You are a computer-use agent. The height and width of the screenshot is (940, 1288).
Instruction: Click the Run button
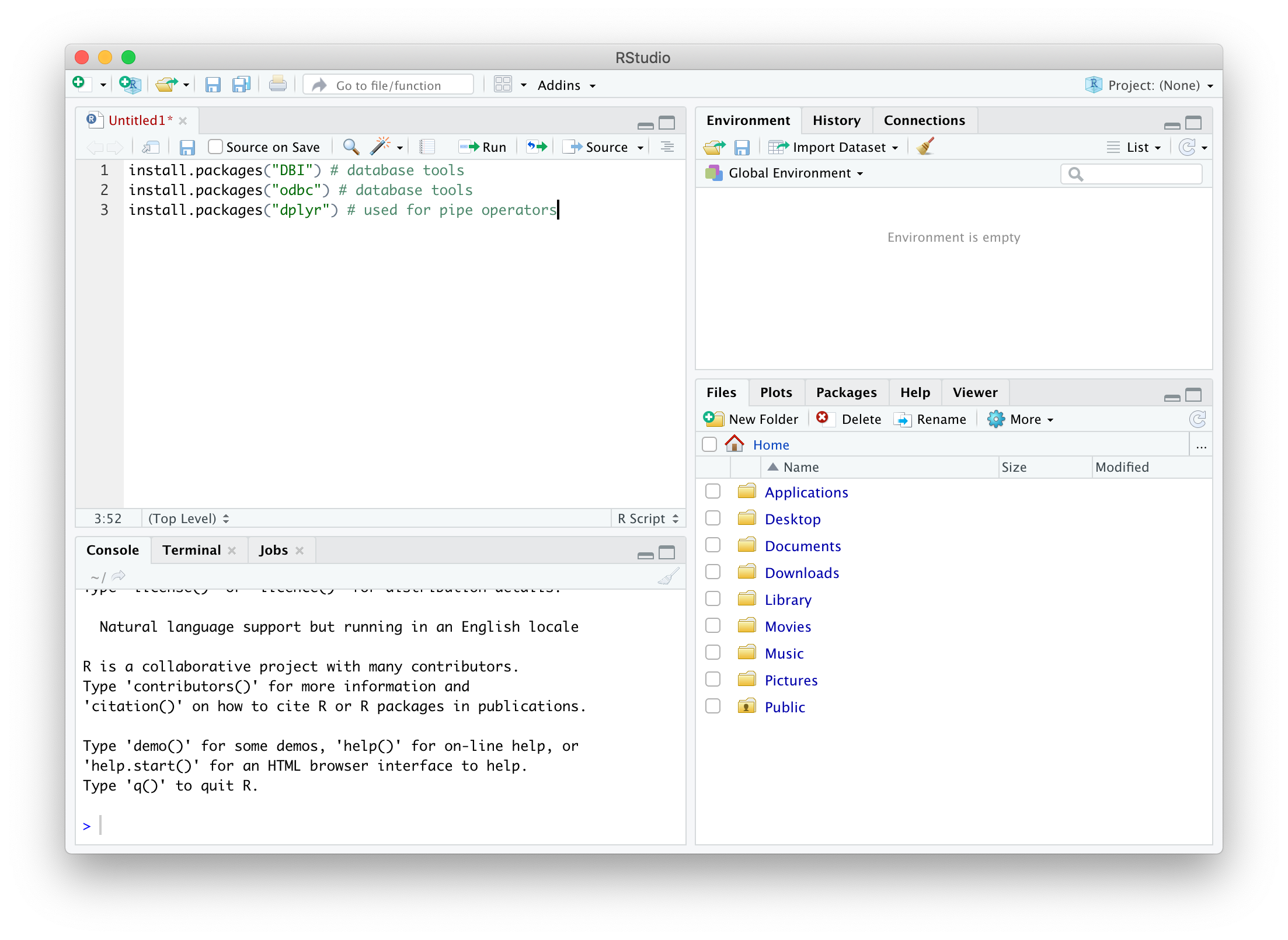[x=483, y=147]
